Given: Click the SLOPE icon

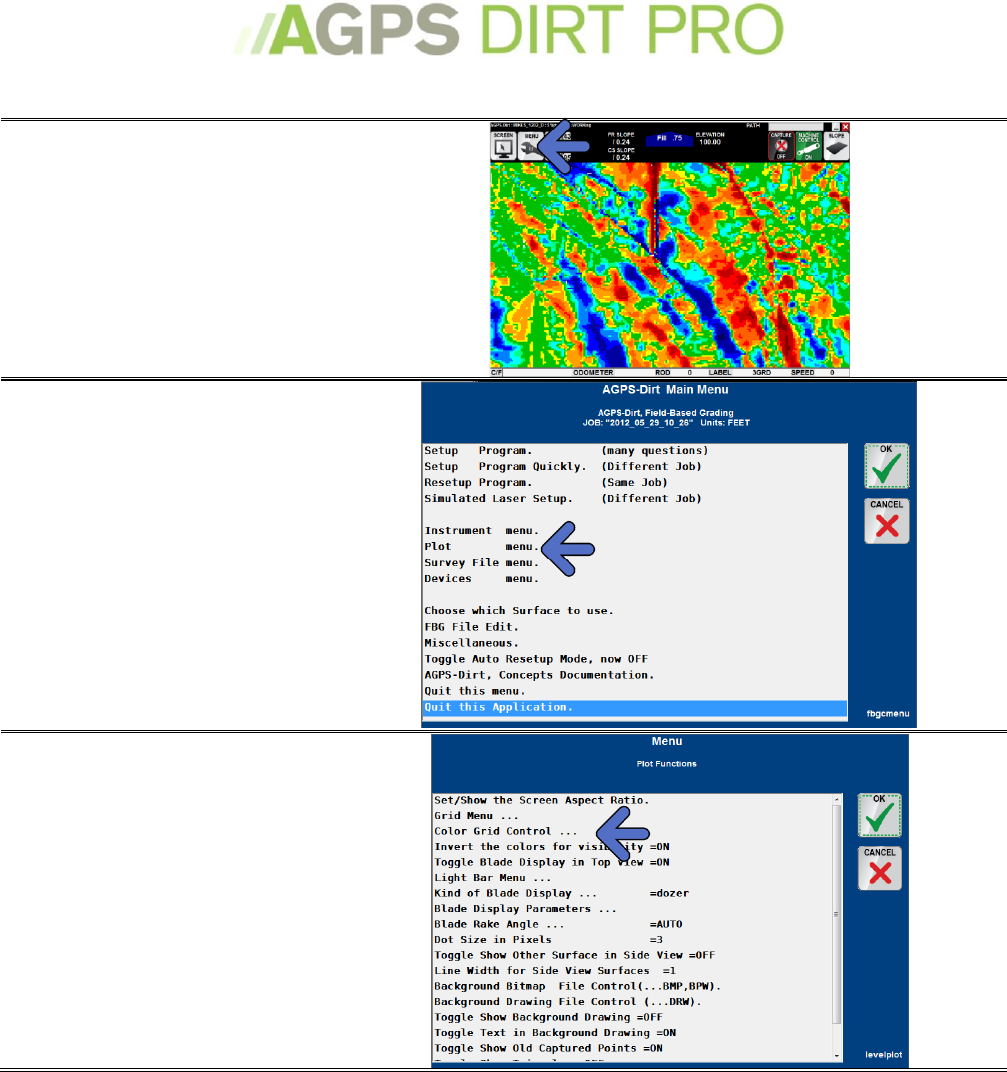Looking at the screenshot, I should pyautogui.click(x=836, y=146).
